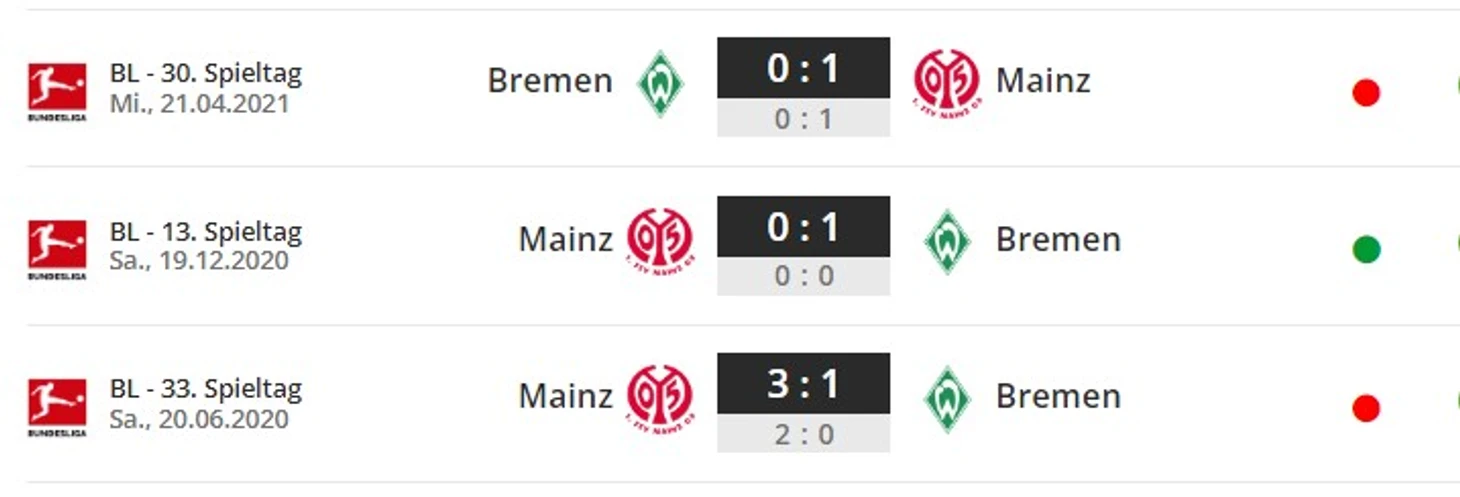Click green result dot for 13. Spieltag

click(1365, 250)
